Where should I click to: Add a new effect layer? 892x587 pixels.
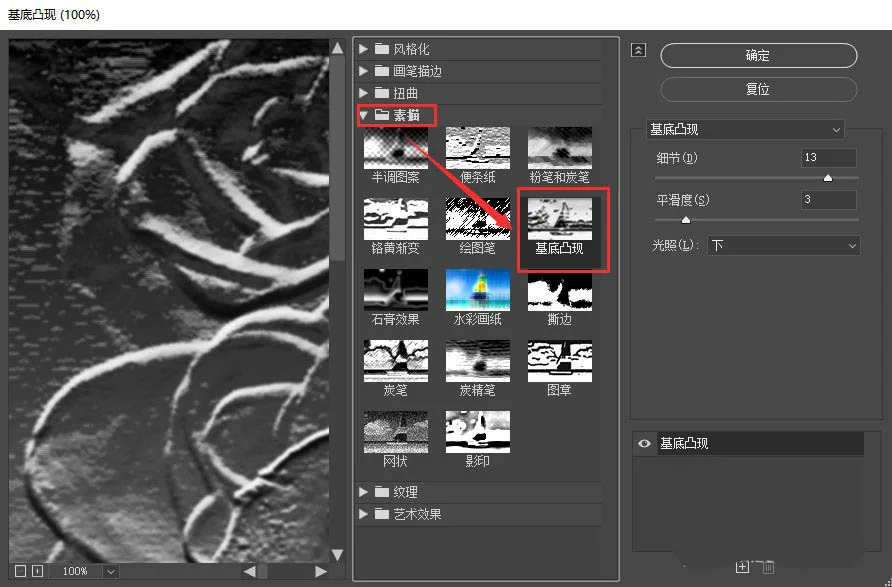[x=742, y=567]
